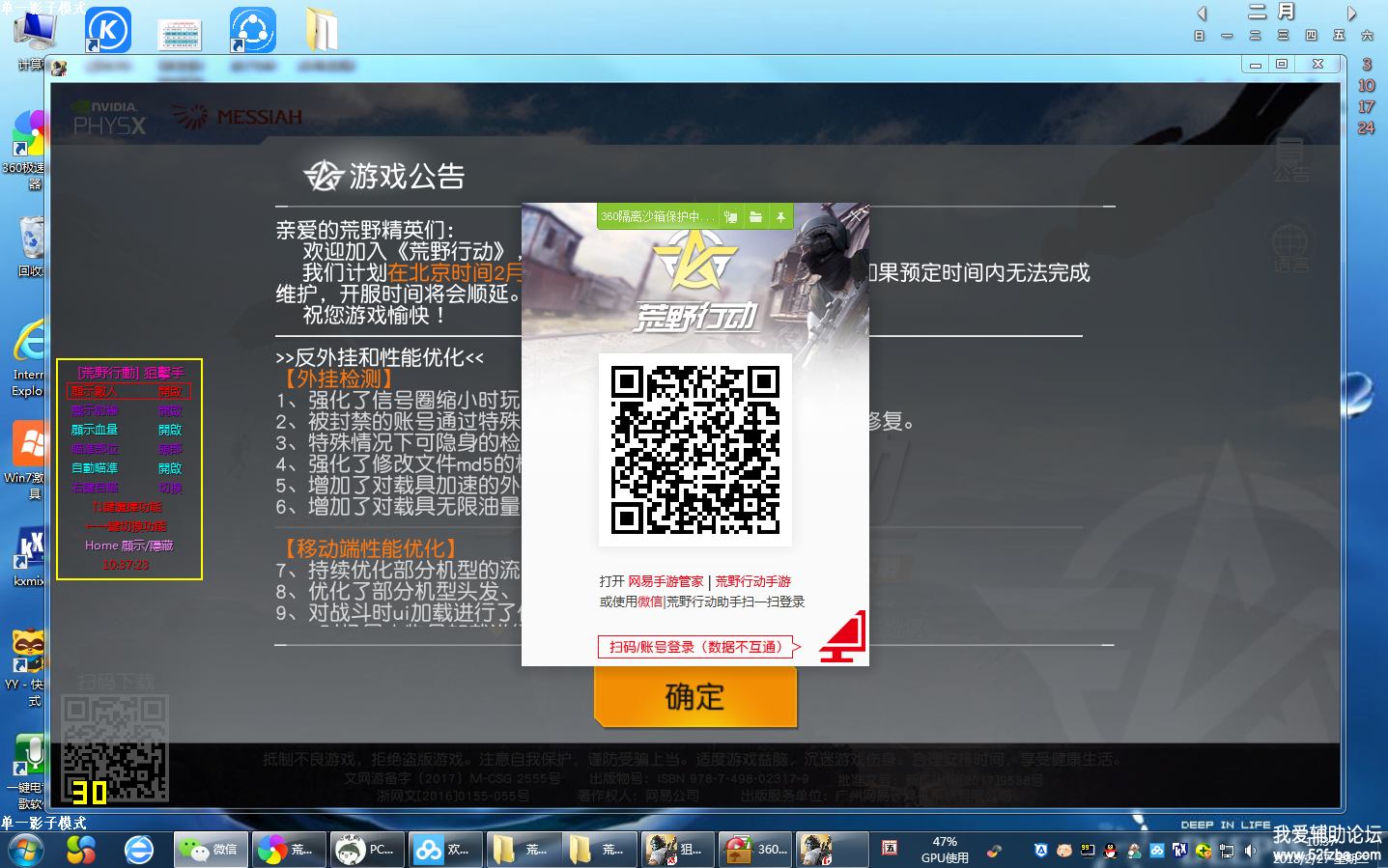Click the 47% GPU使用 indicator
This screenshot has height=868, width=1388.
tap(945, 850)
